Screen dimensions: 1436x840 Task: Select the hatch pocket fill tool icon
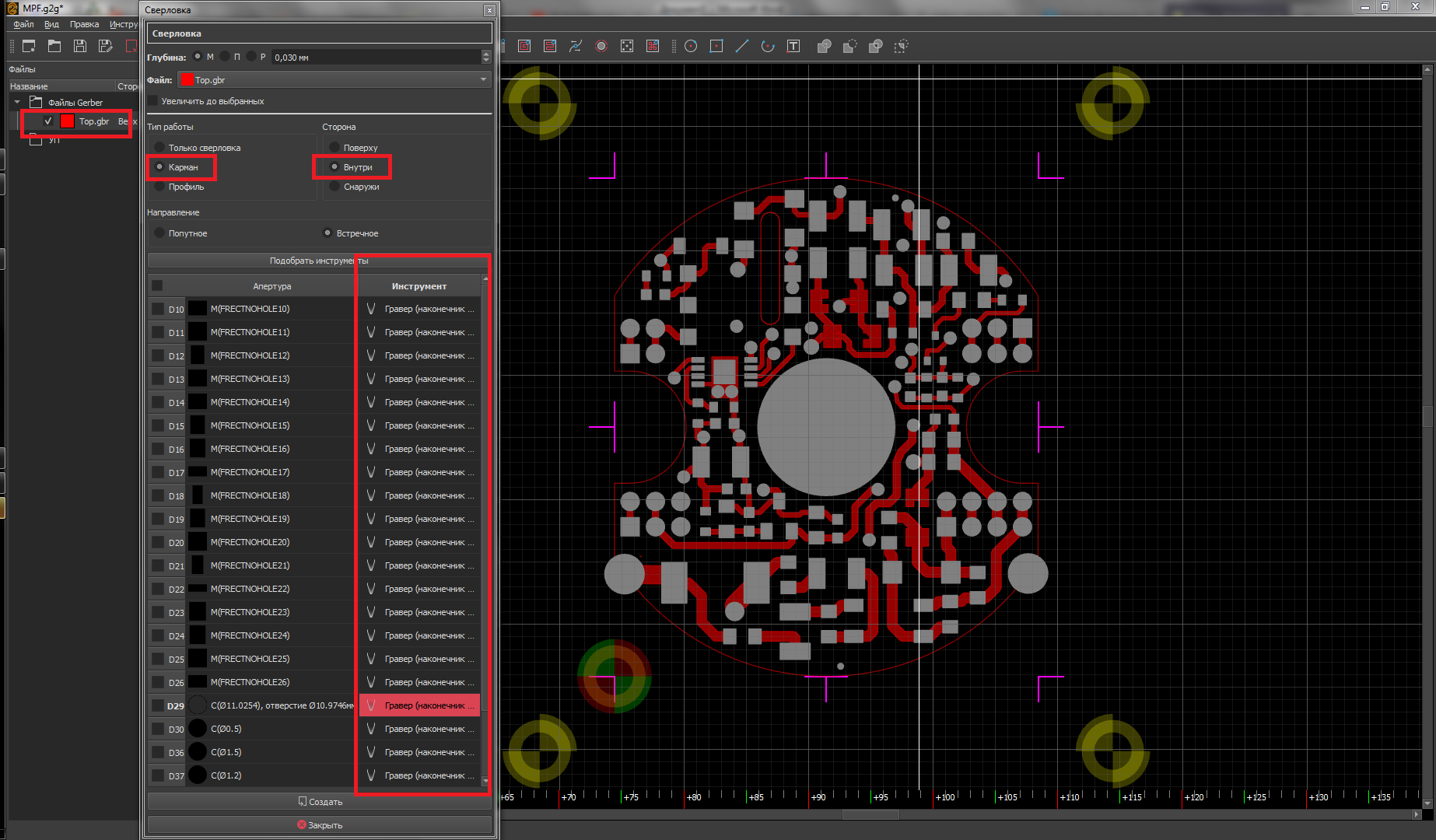(550, 46)
